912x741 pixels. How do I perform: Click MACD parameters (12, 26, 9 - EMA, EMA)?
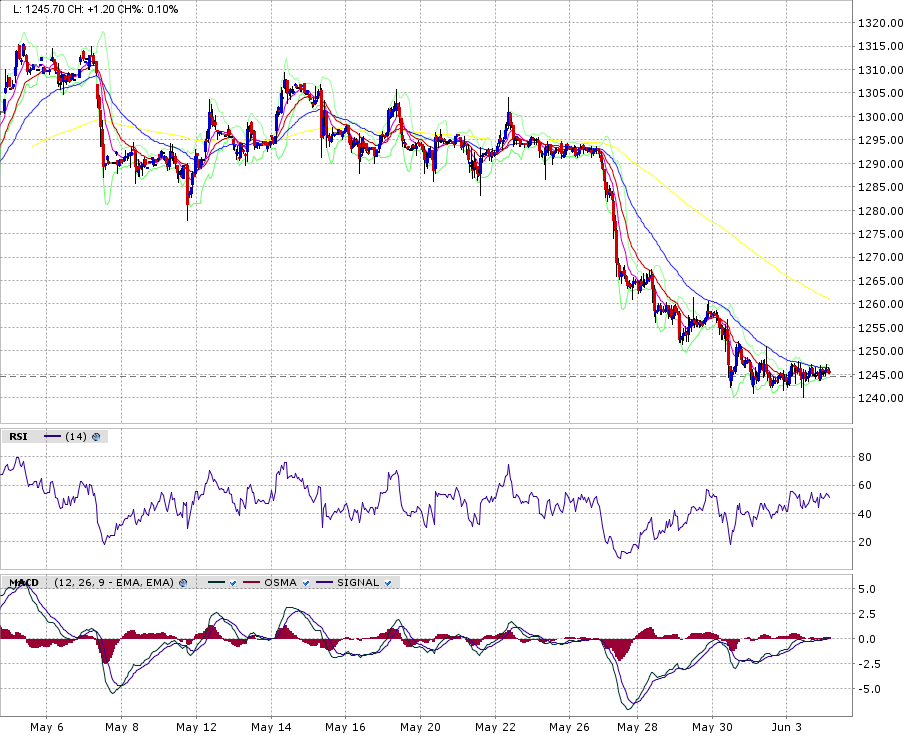pyautogui.click(x=114, y=582)
